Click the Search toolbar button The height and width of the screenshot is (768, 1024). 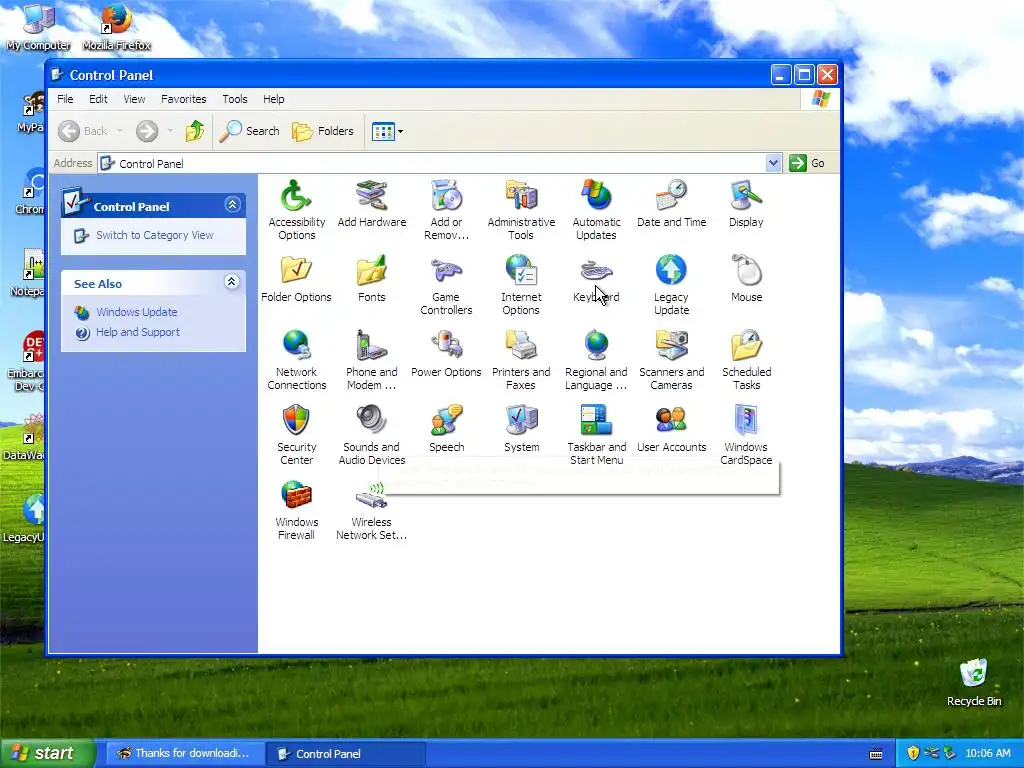point(249,131)
